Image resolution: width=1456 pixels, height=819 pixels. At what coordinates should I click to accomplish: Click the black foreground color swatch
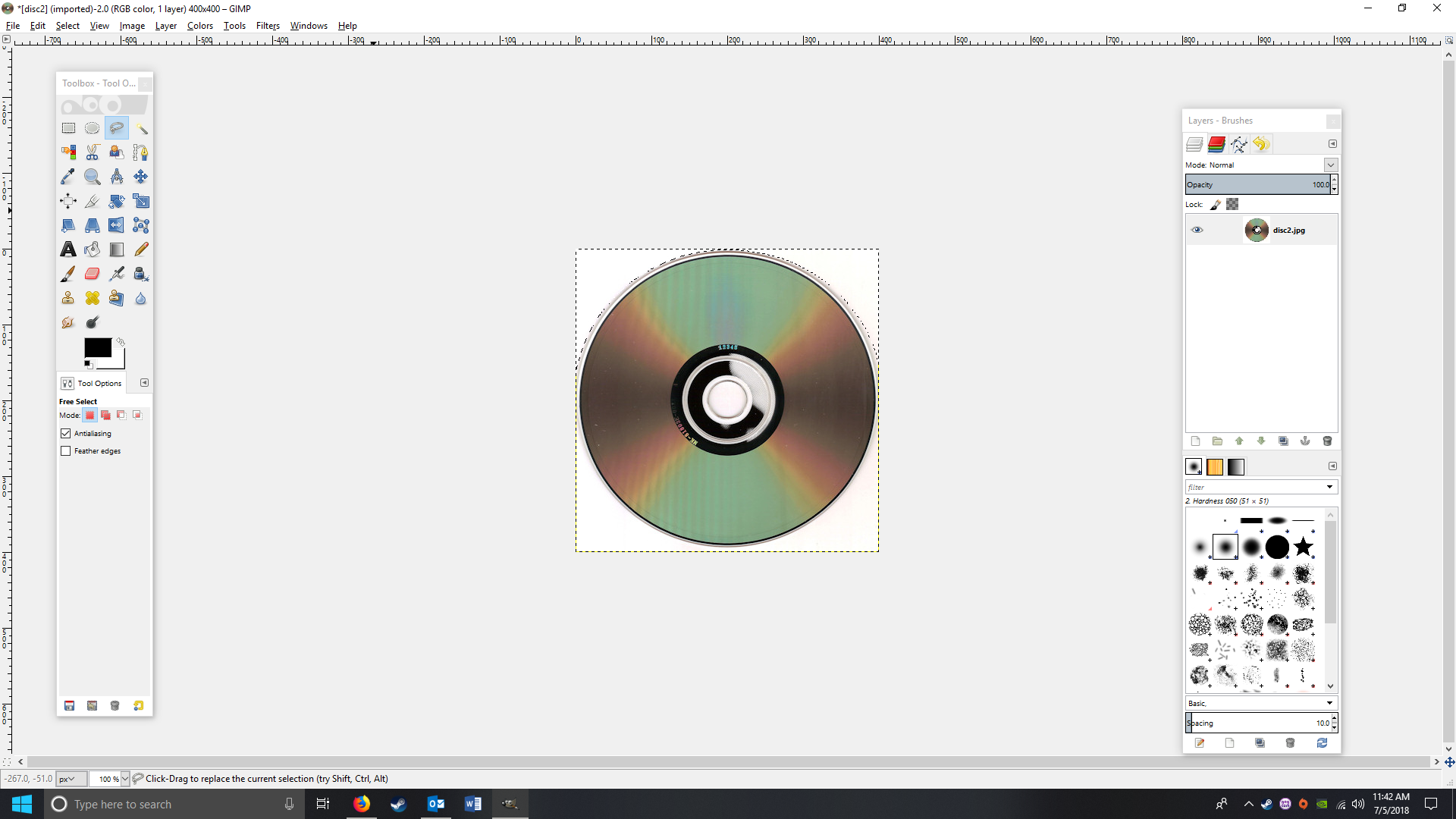[x=96, y=347]
